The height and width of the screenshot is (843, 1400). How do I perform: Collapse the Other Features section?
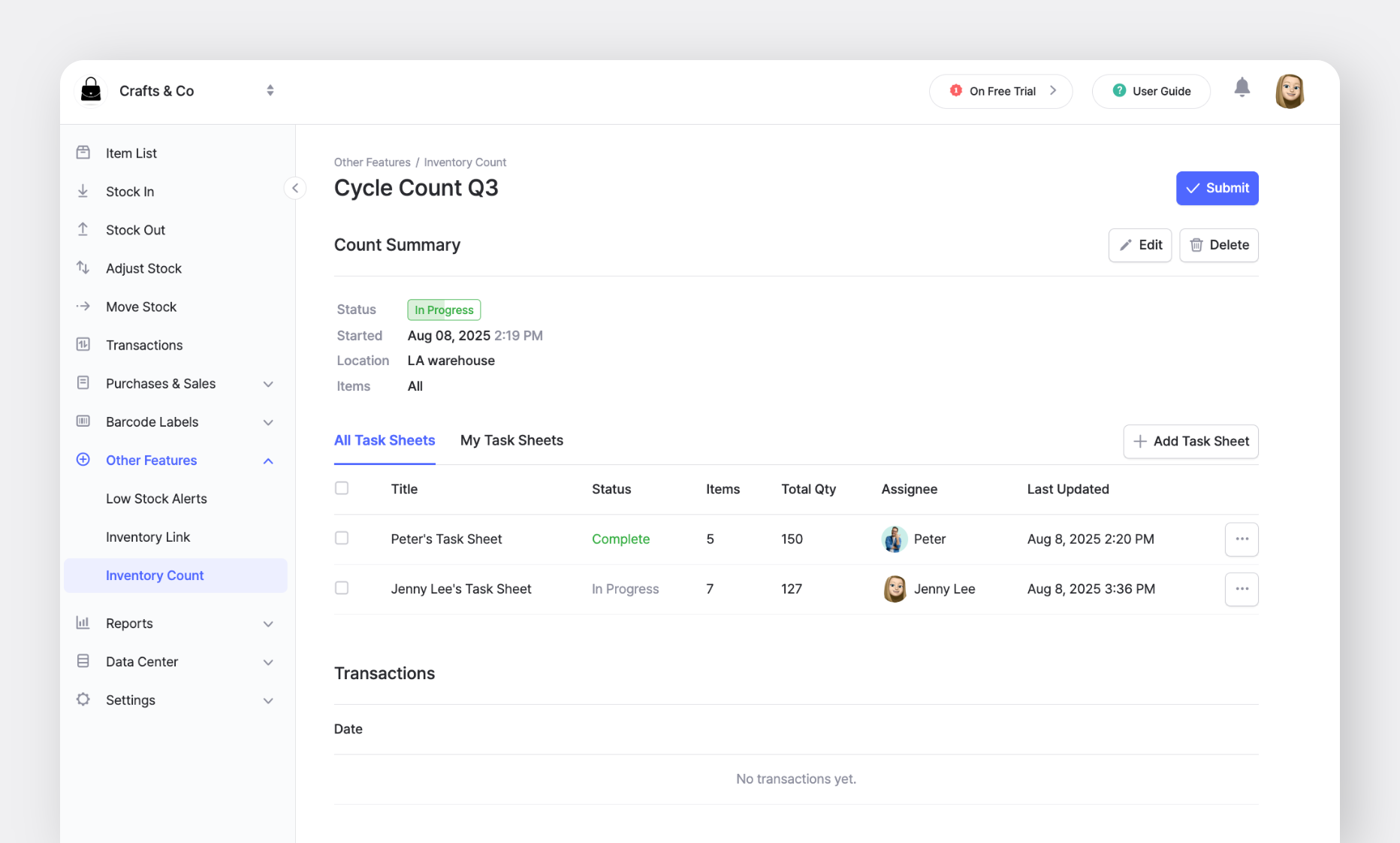click(268, 461)
